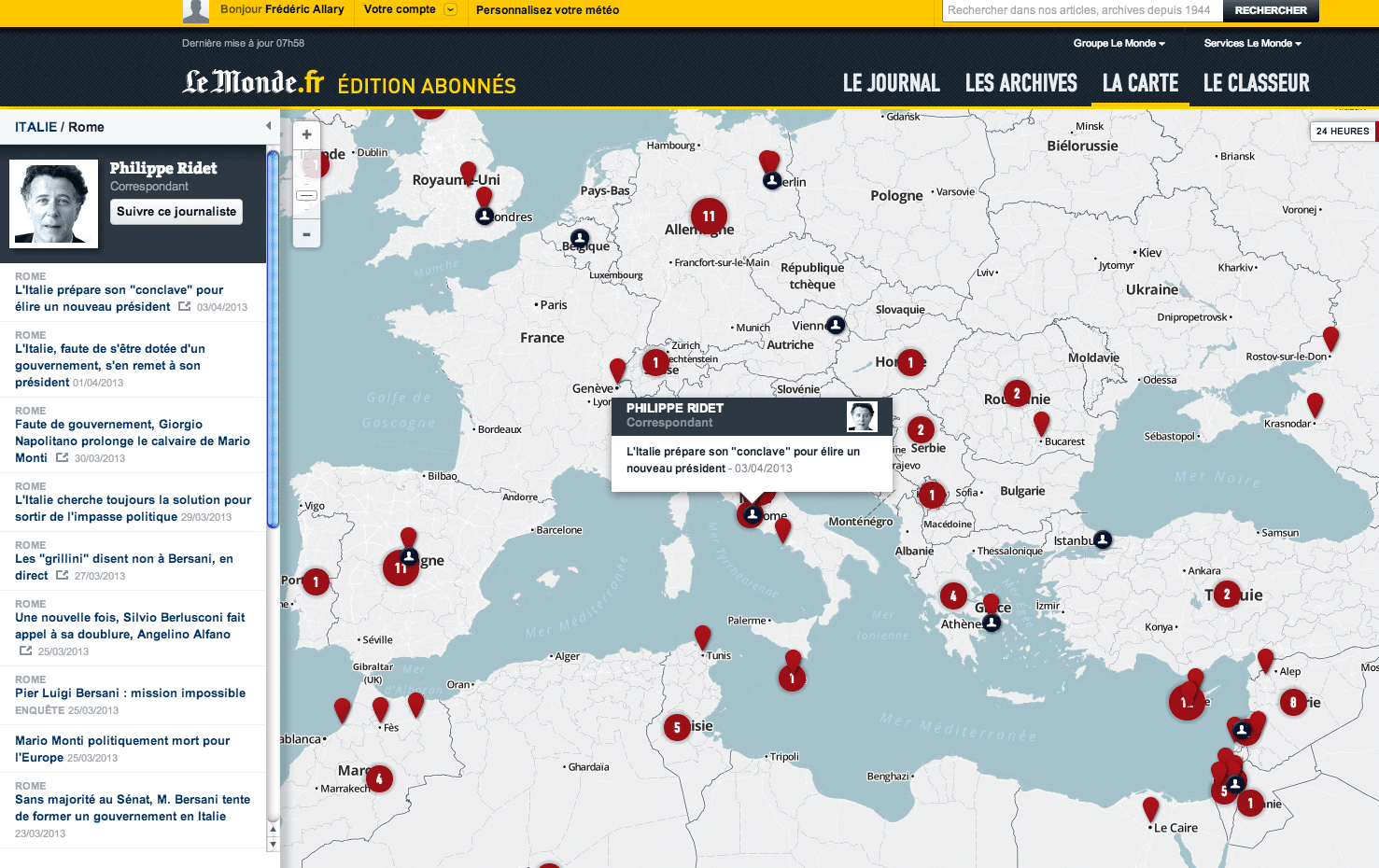
Task: Open article "Mario Monti politiquement mort pour l'Europe"
Action: 122,749
